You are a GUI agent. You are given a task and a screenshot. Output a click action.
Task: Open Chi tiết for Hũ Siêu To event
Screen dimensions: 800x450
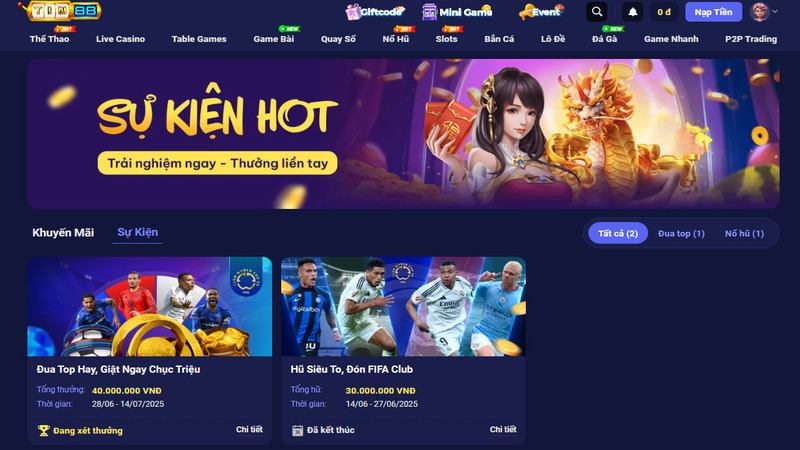tap(503, 430)
